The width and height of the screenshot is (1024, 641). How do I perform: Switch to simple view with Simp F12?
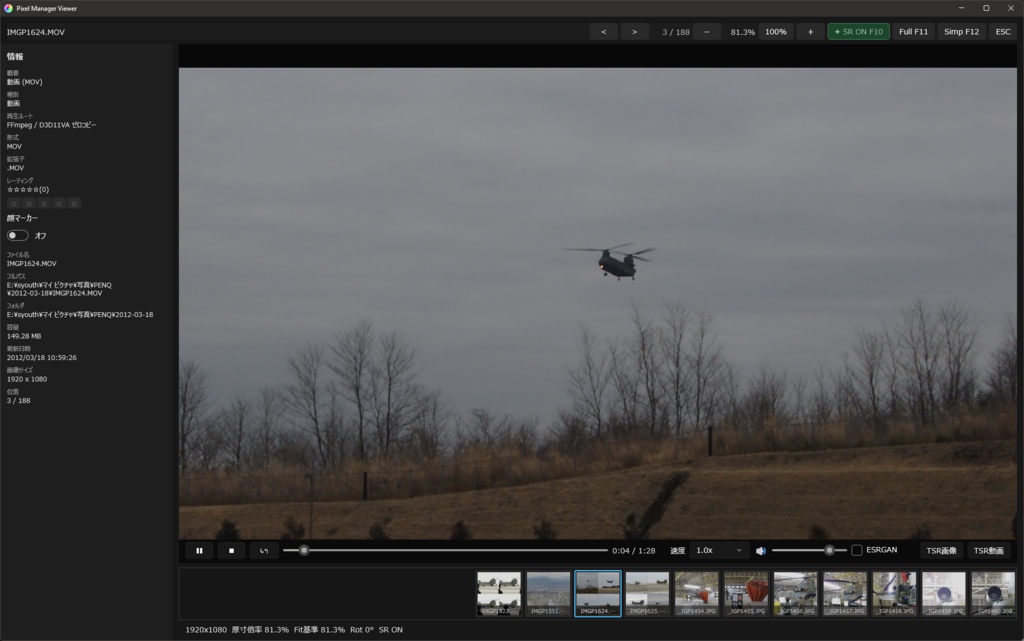961,31
